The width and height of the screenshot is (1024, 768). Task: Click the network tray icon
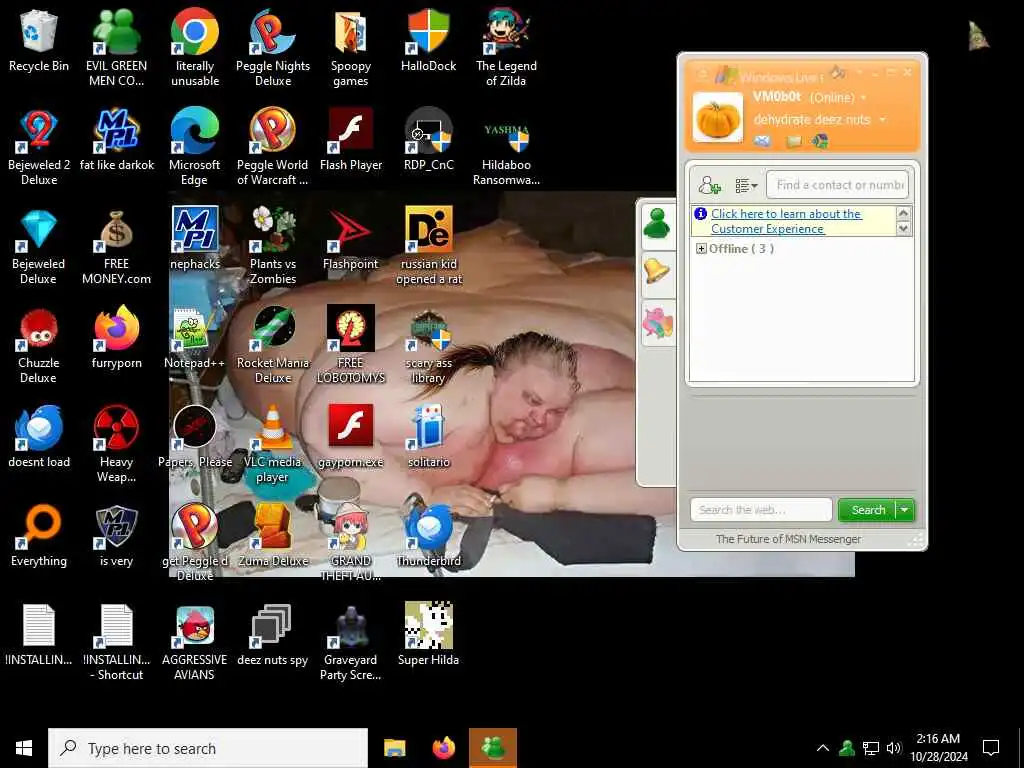[871, 748]
